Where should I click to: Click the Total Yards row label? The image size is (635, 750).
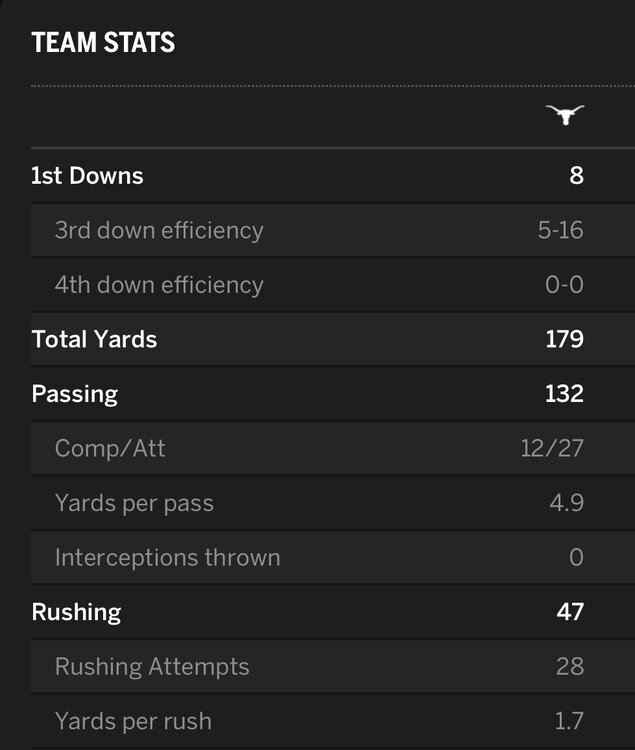94,339
